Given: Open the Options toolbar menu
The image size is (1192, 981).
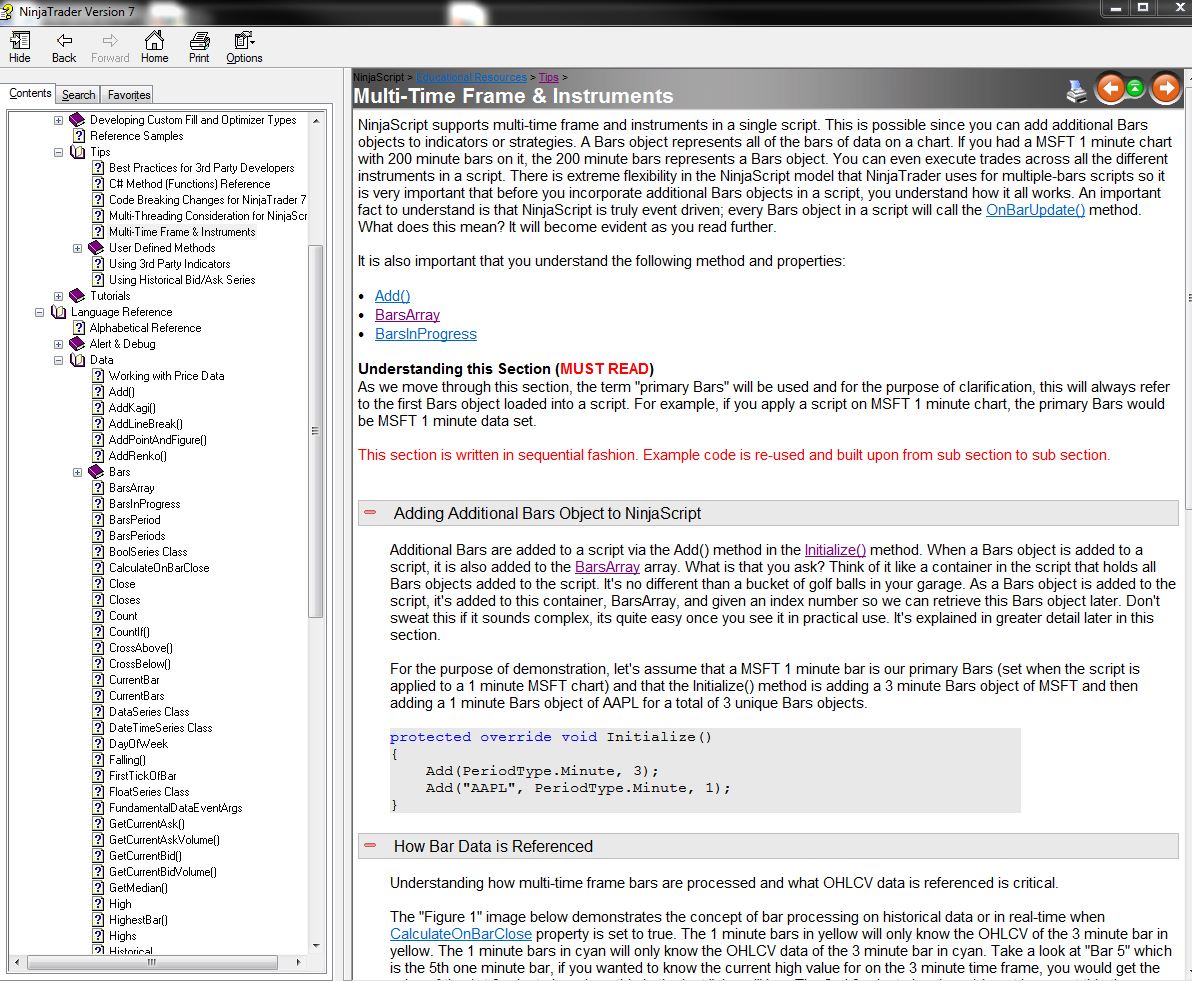Looking at the screenshot, I should [x=244, y=47].
